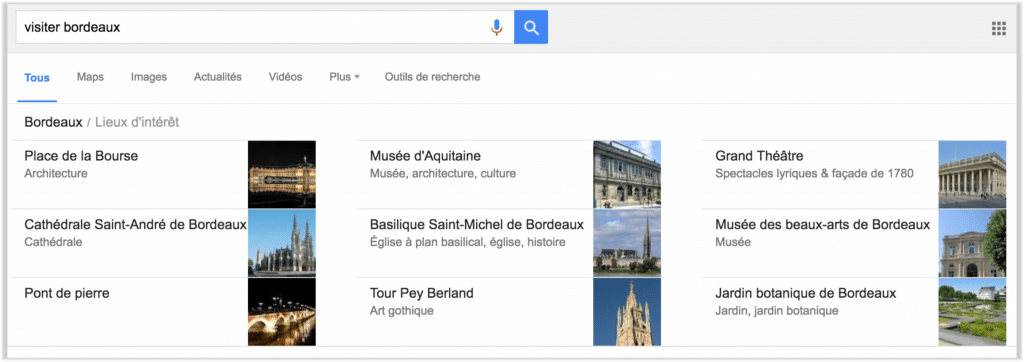Open Musée des beaux-arts de Bordeaux result

[822, 225]
